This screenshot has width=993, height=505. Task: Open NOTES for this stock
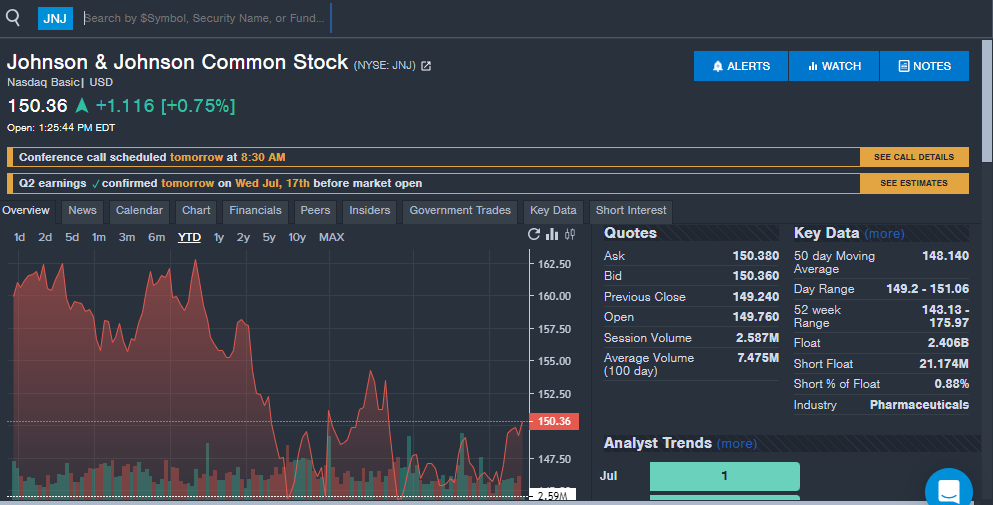pos(925,66)
